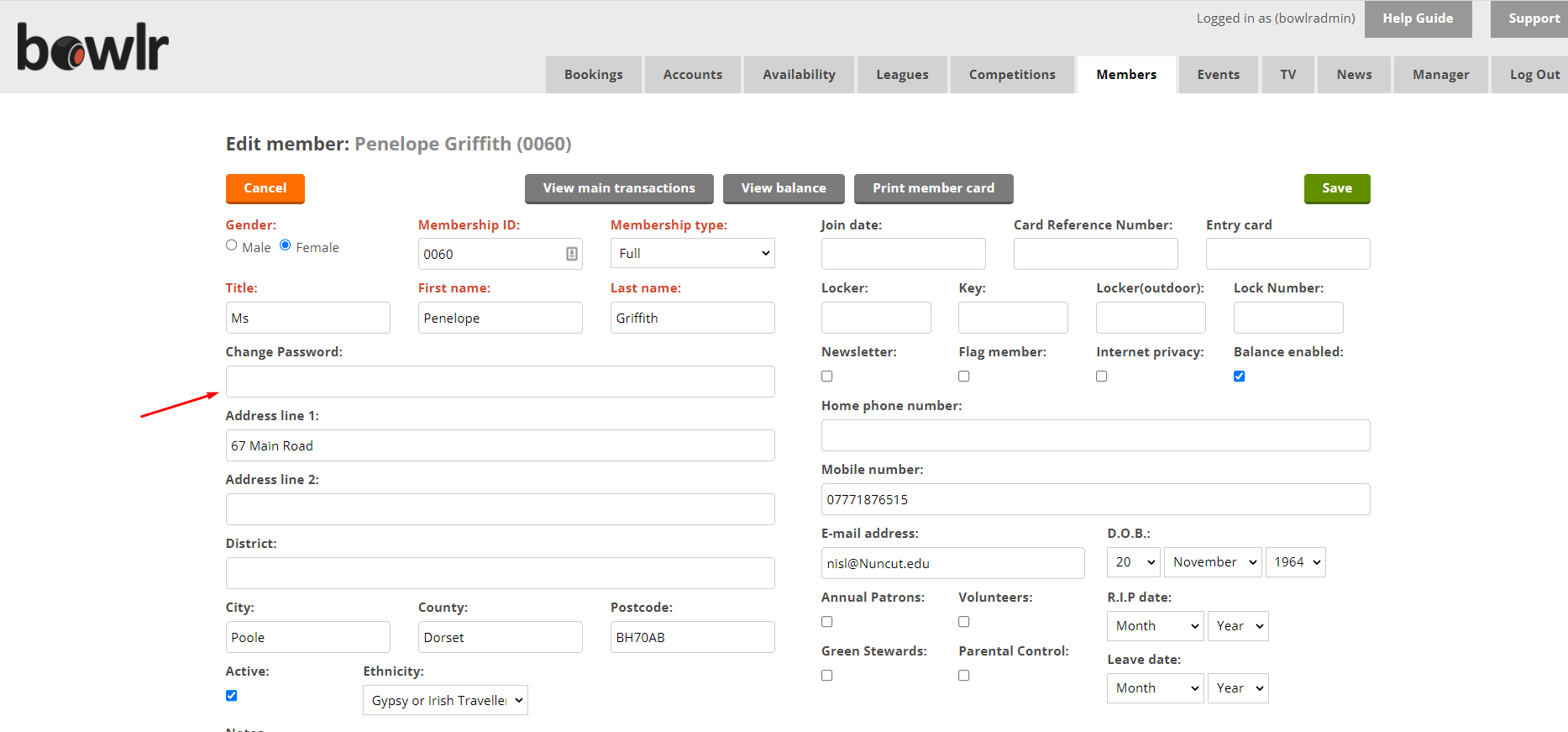Open the Competitions tab

pyautogui.click(x=1012, y=75)
